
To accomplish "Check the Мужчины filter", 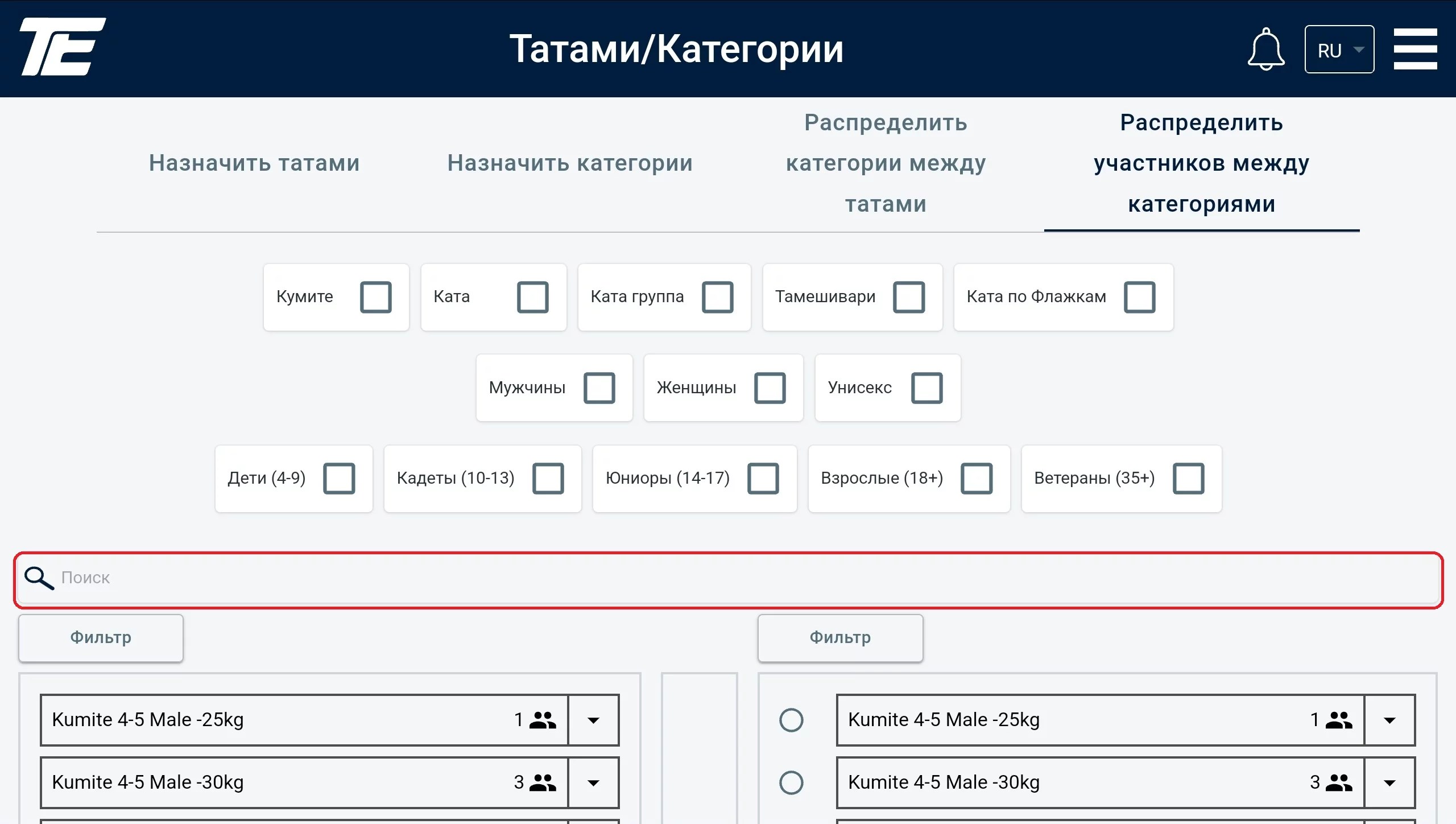I will 599,388.
